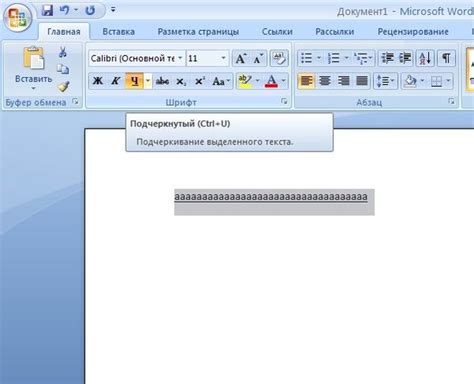
Task: Justify the text
Action: [x=362, y=81]
